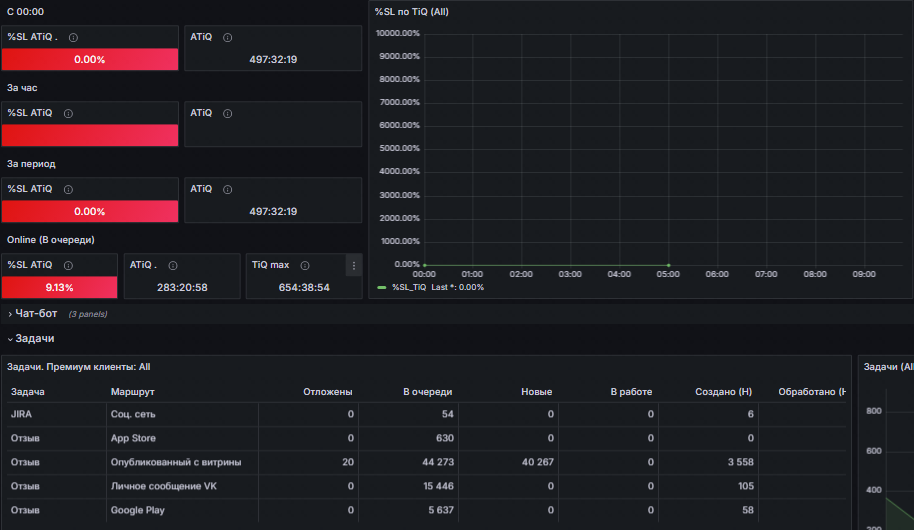Click info icon on %SL ATiQ under За период
This screenshot has width=914, height=530.
tap(68, 189)
